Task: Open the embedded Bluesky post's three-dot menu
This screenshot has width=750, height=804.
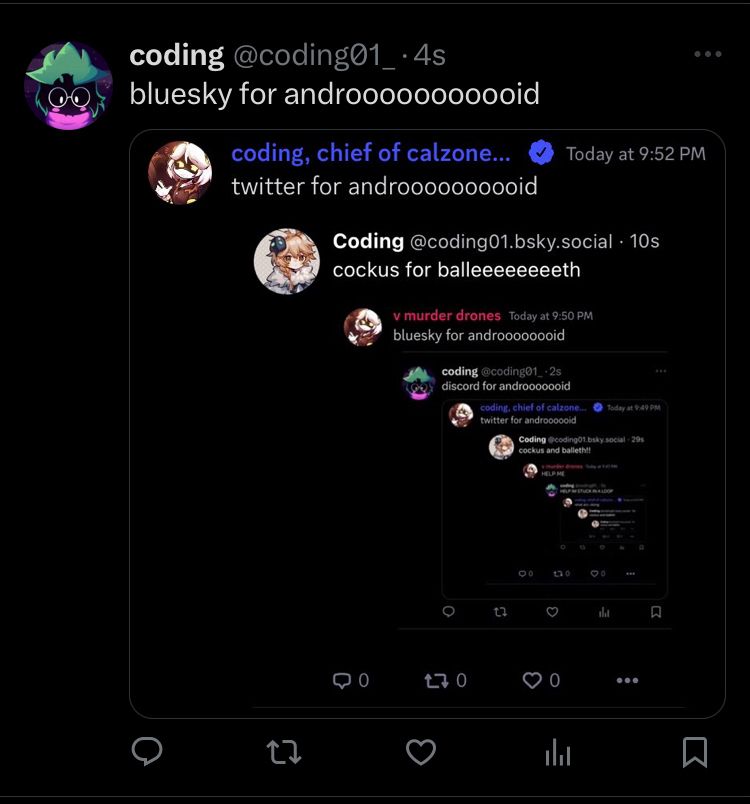Action: [627, 680]
